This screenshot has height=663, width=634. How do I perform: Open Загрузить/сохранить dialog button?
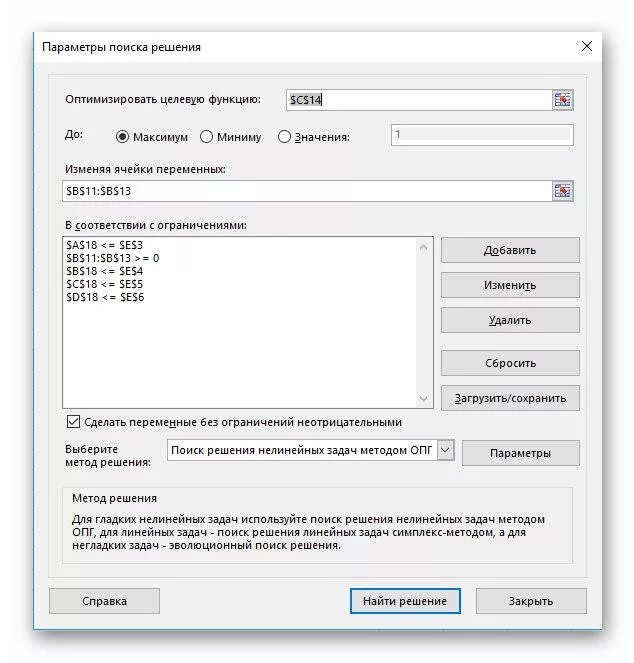pos(510,398)
